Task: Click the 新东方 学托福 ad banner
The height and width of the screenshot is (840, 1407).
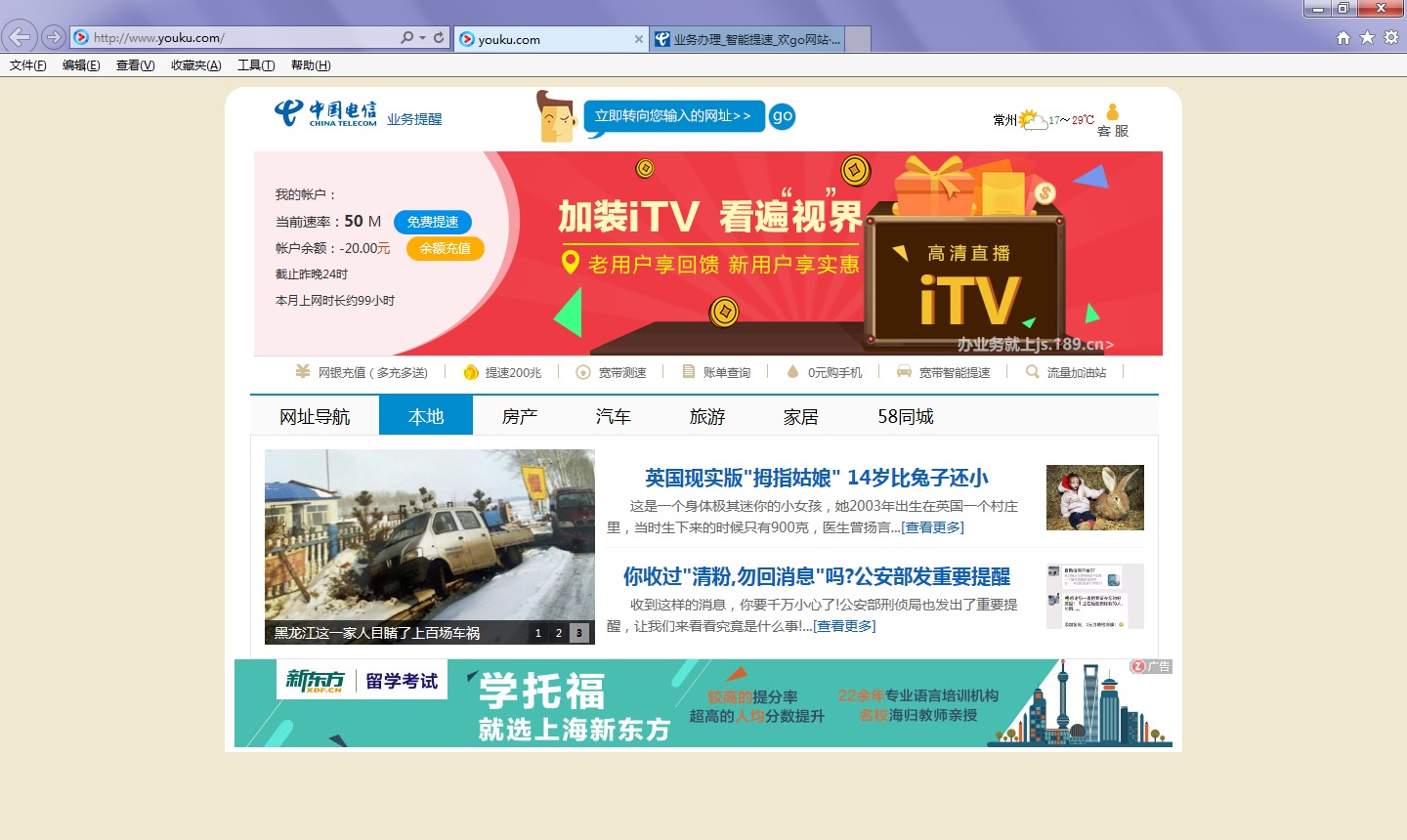Action: 703,703
